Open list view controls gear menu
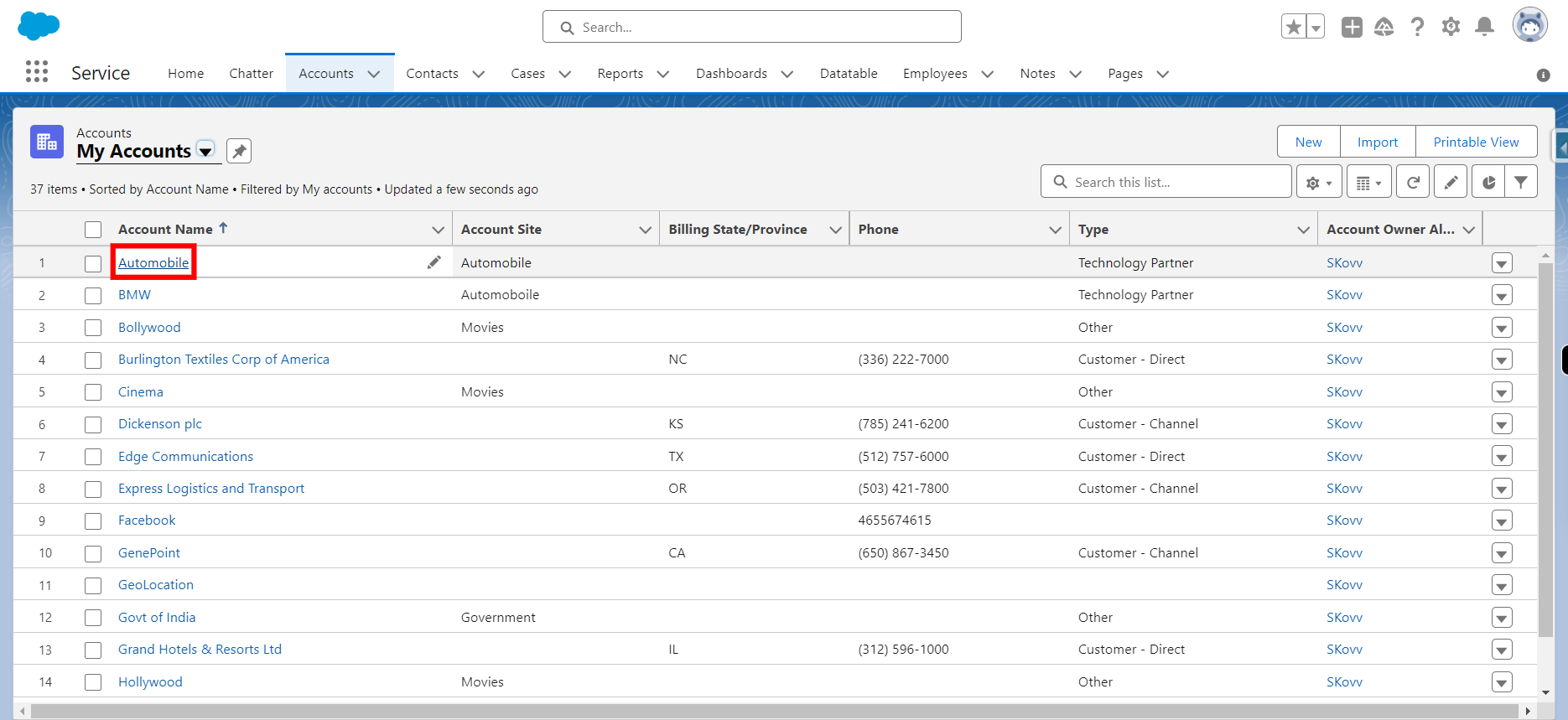 (x=1319, y=182)
